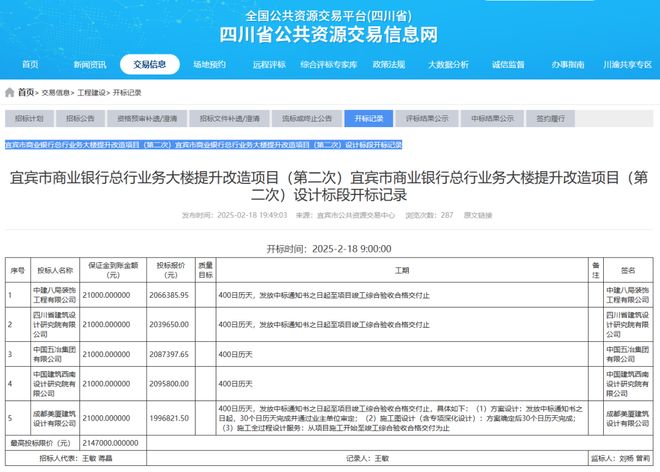
Task: Click bid price 1996821.50
Action: click(x=169, y=418)
